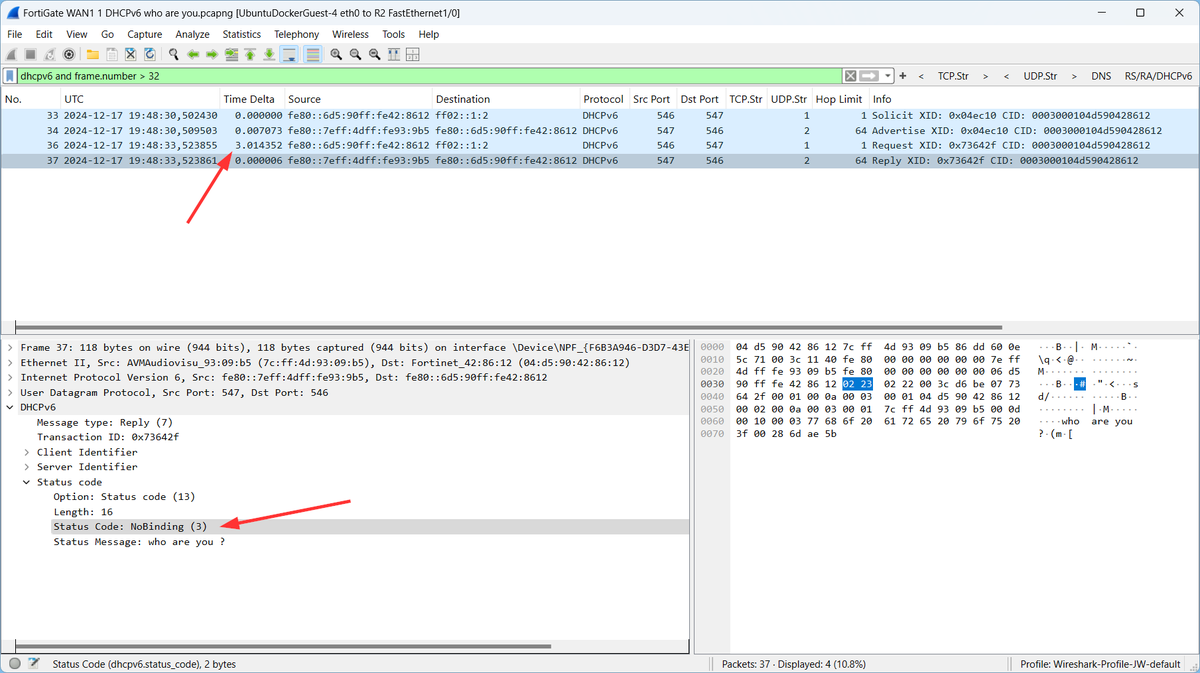
Task: Select Message type: Reply (7) line
Action: point(105,422)
